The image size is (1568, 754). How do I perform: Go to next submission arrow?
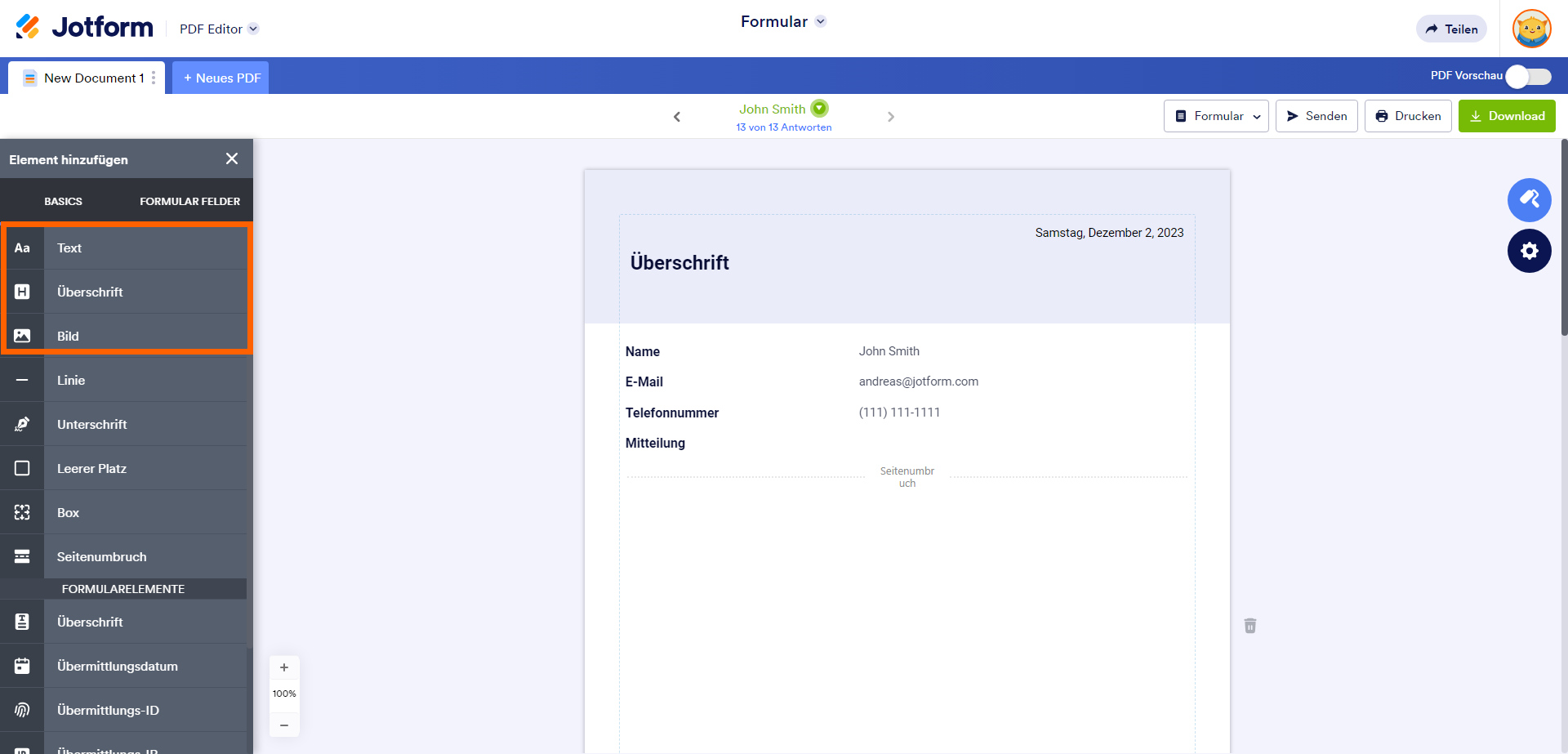pos(891,117)
